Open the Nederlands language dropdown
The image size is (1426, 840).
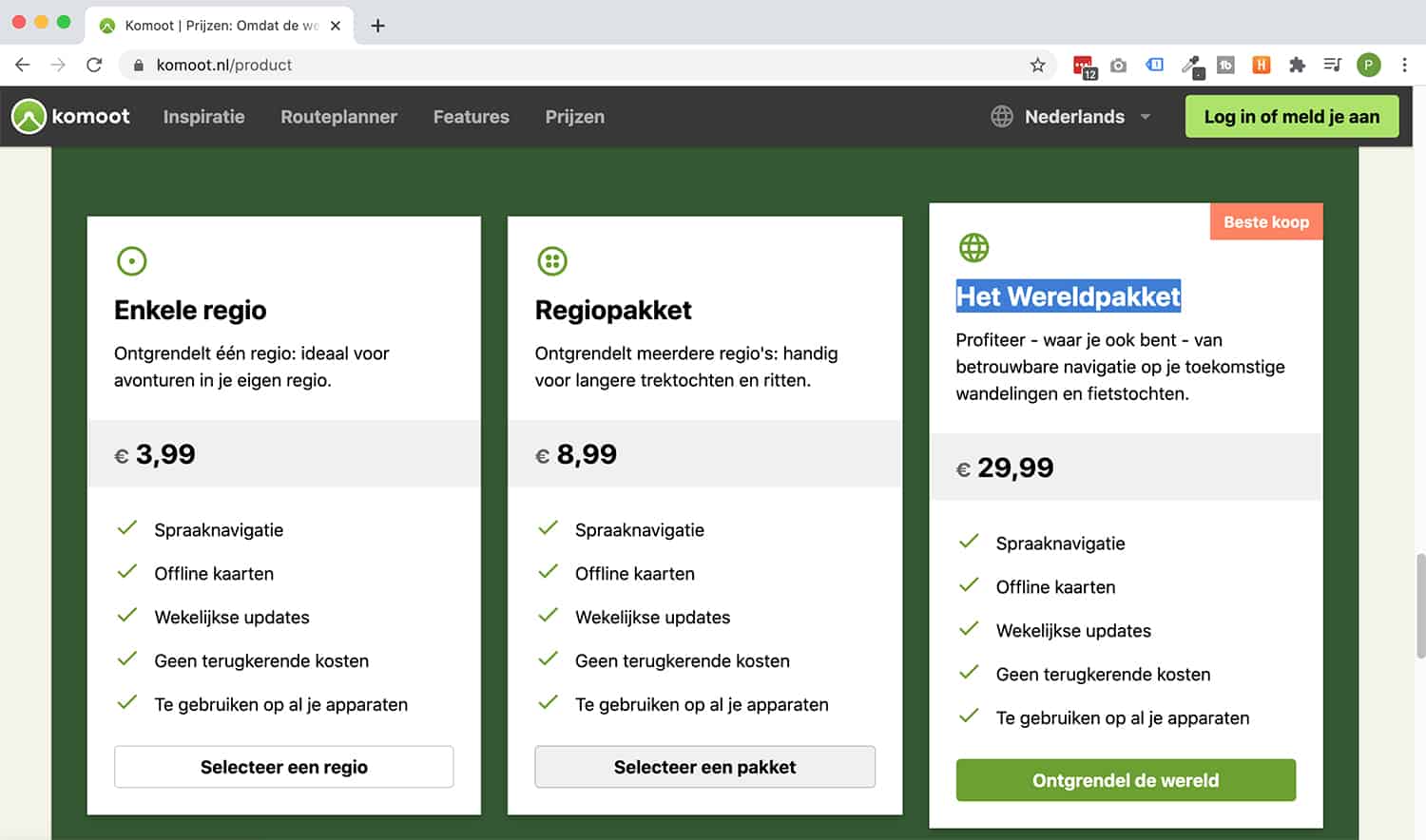click(x=1088, y=117)
